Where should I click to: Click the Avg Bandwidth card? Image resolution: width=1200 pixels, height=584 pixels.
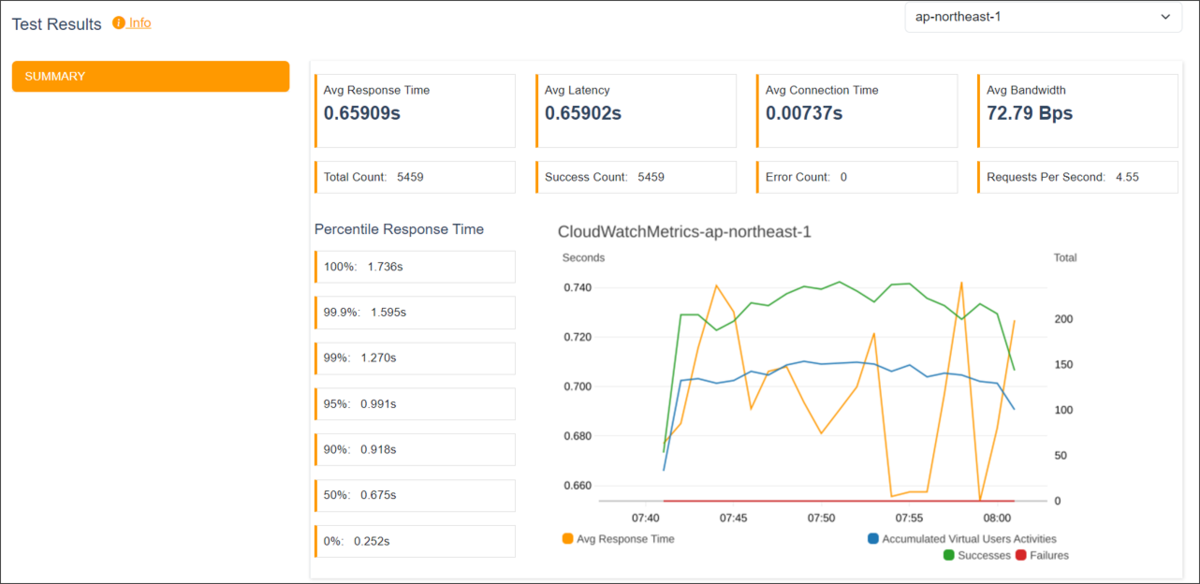(1078, 110)
